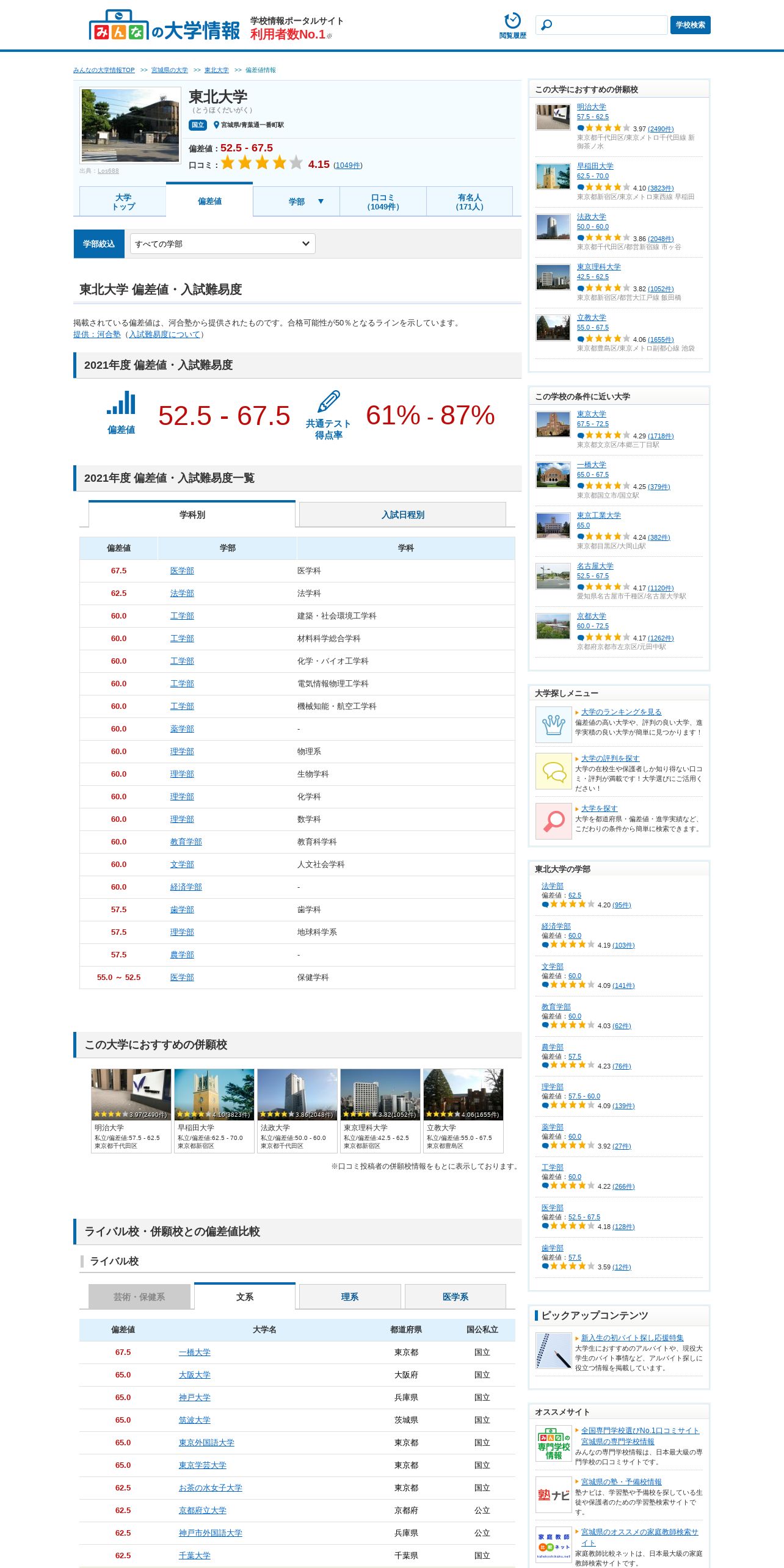
Task: Click the crown icon for 大学のランキング
Action: coord(553,725)
